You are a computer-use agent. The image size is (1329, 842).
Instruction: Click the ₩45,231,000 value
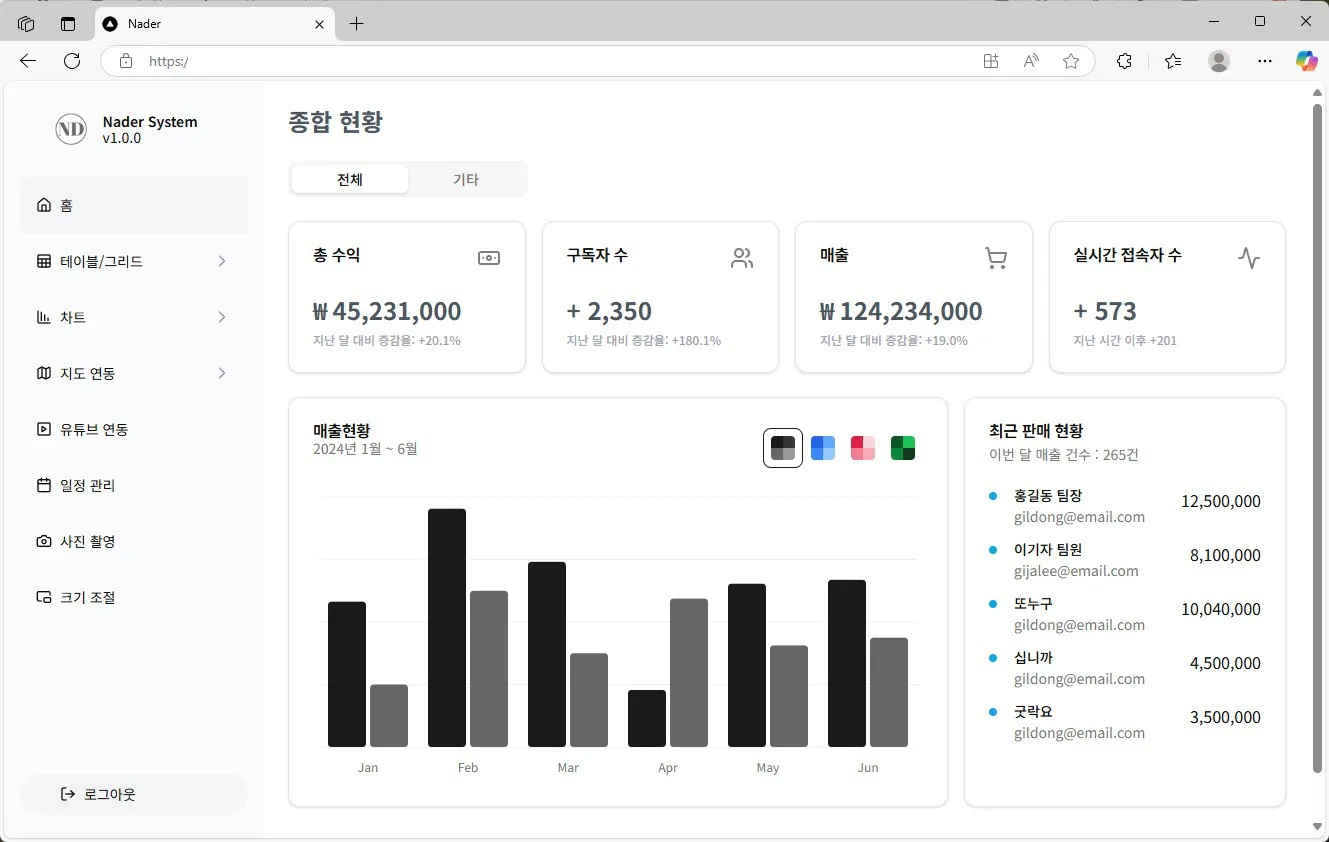[387, 311]
